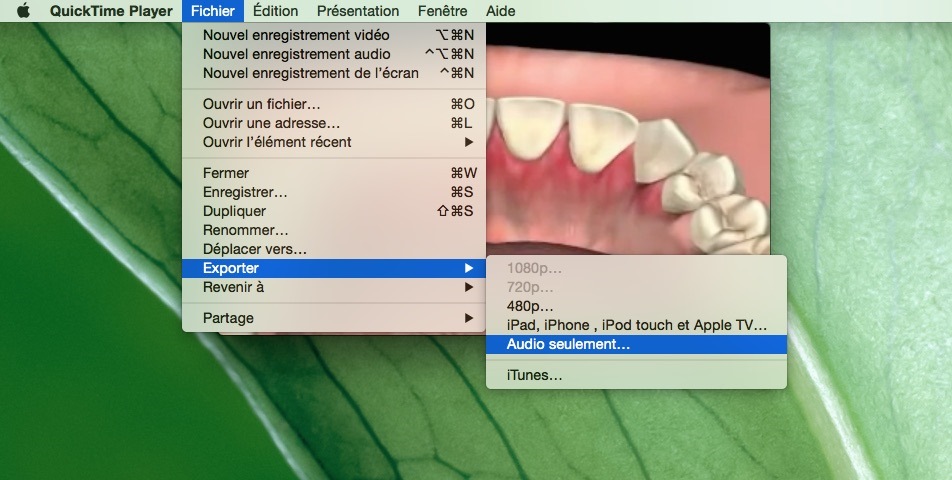Expand the Revenir à submenu

coord(334,287)
